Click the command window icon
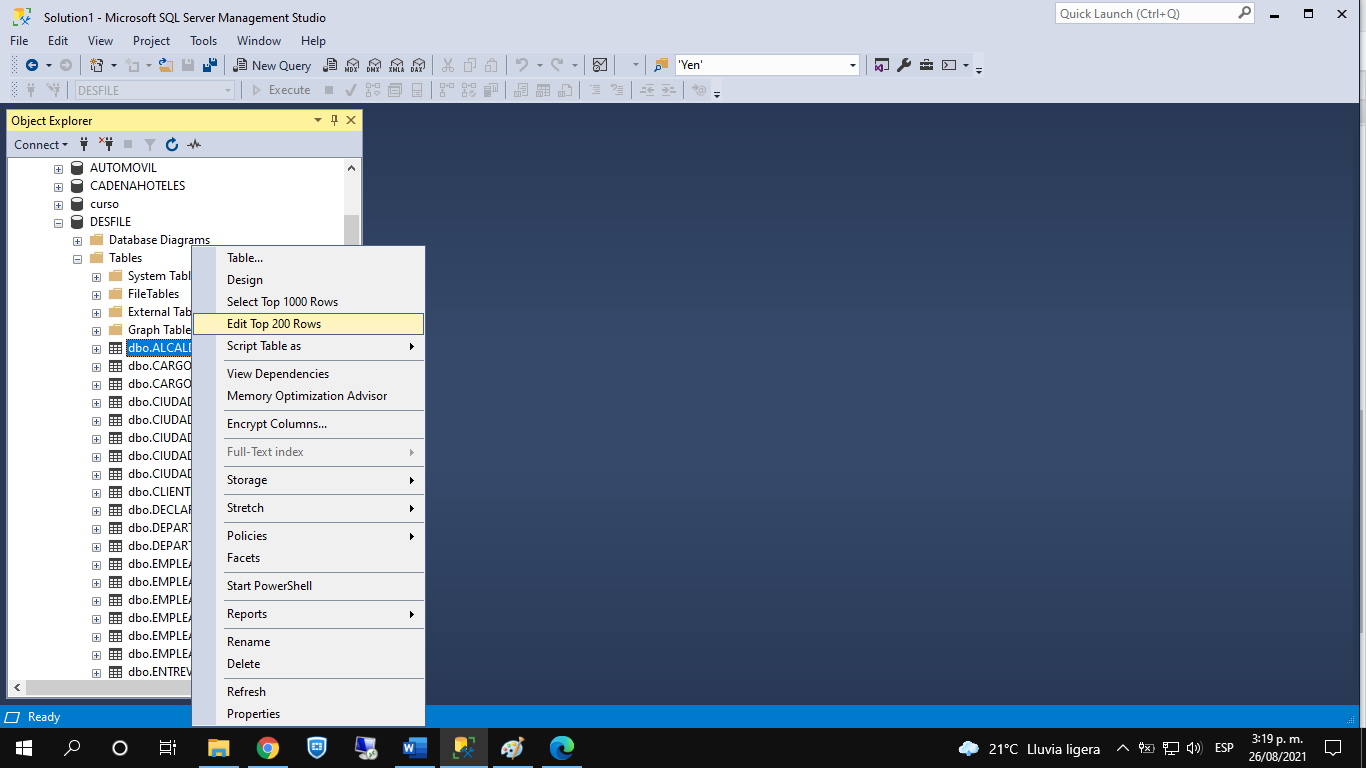 (x=949, y=65)
